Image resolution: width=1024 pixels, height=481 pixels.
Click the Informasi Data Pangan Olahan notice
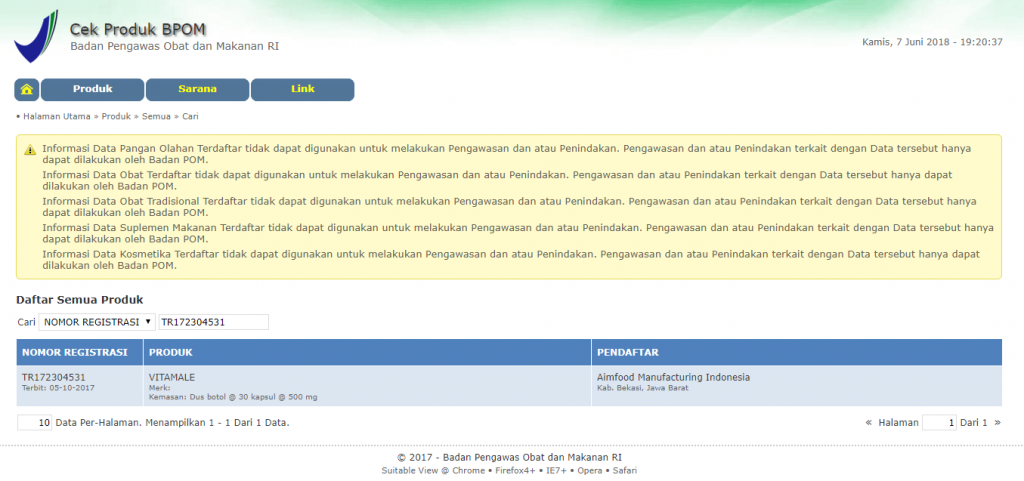pos(506,154)
